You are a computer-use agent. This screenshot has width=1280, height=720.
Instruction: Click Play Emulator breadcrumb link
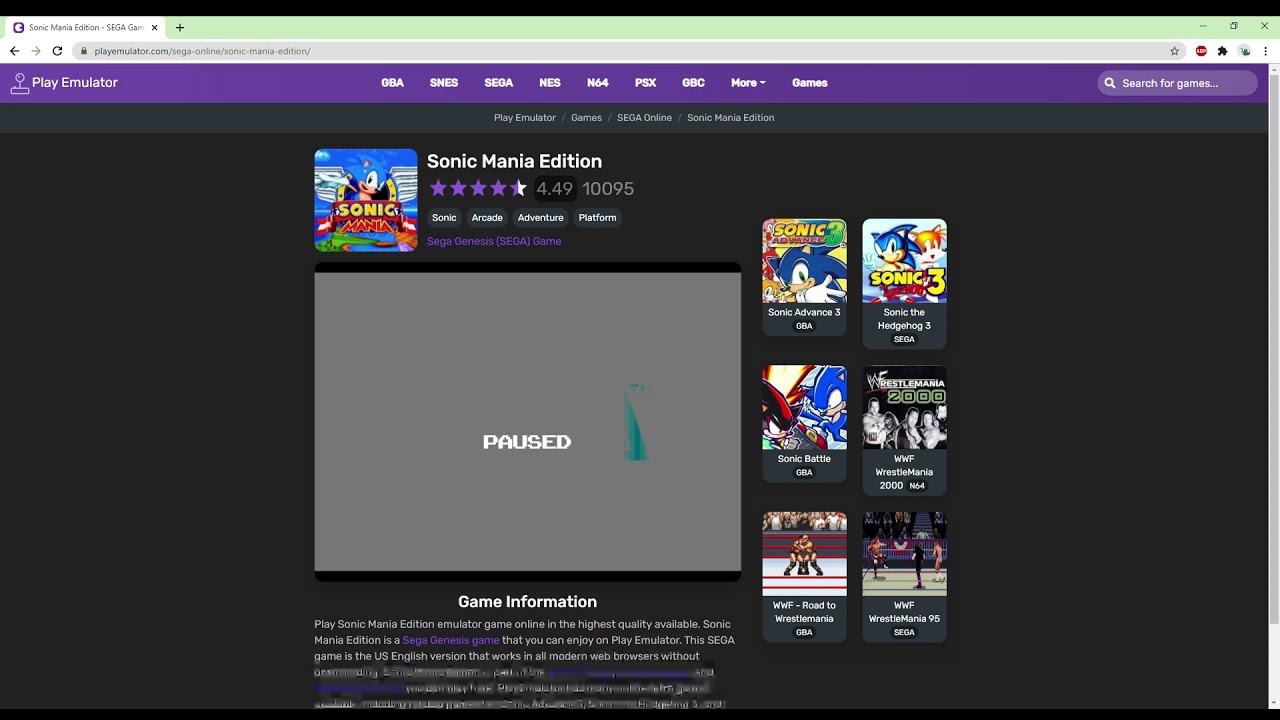tap(525, 118)
